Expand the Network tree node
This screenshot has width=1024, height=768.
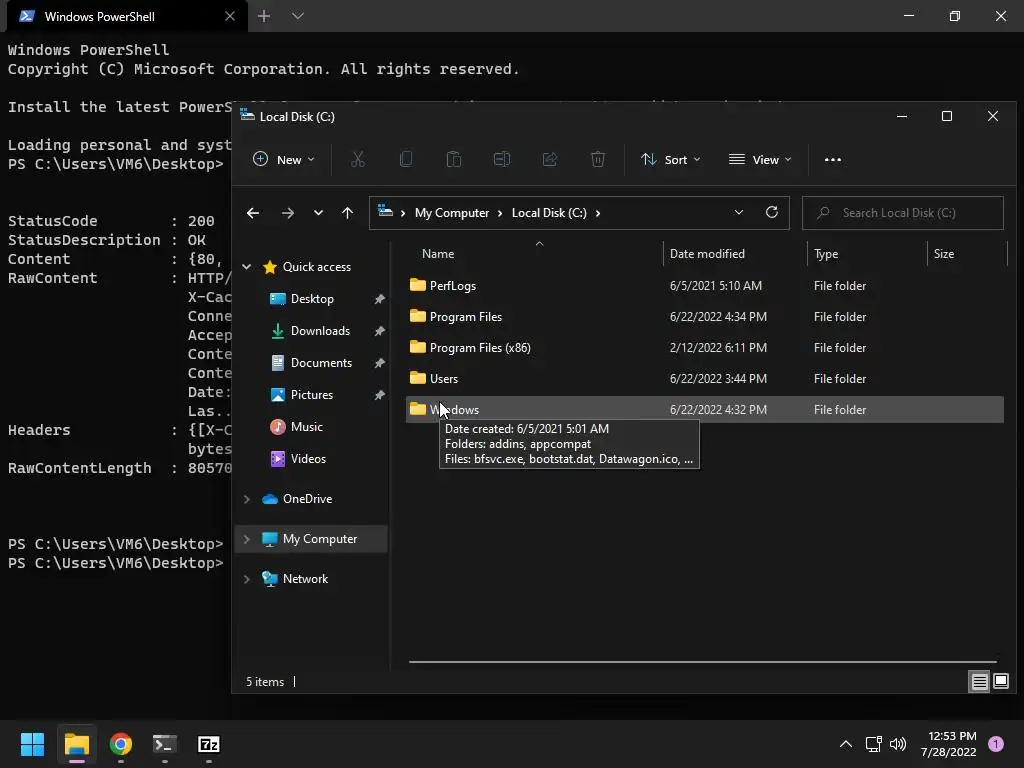coord(247,579)
